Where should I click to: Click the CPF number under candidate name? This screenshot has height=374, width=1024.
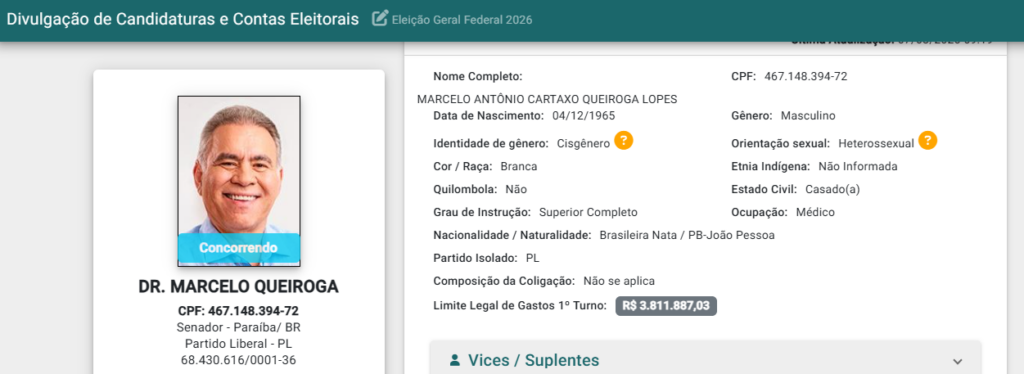(x=238, y=311)
